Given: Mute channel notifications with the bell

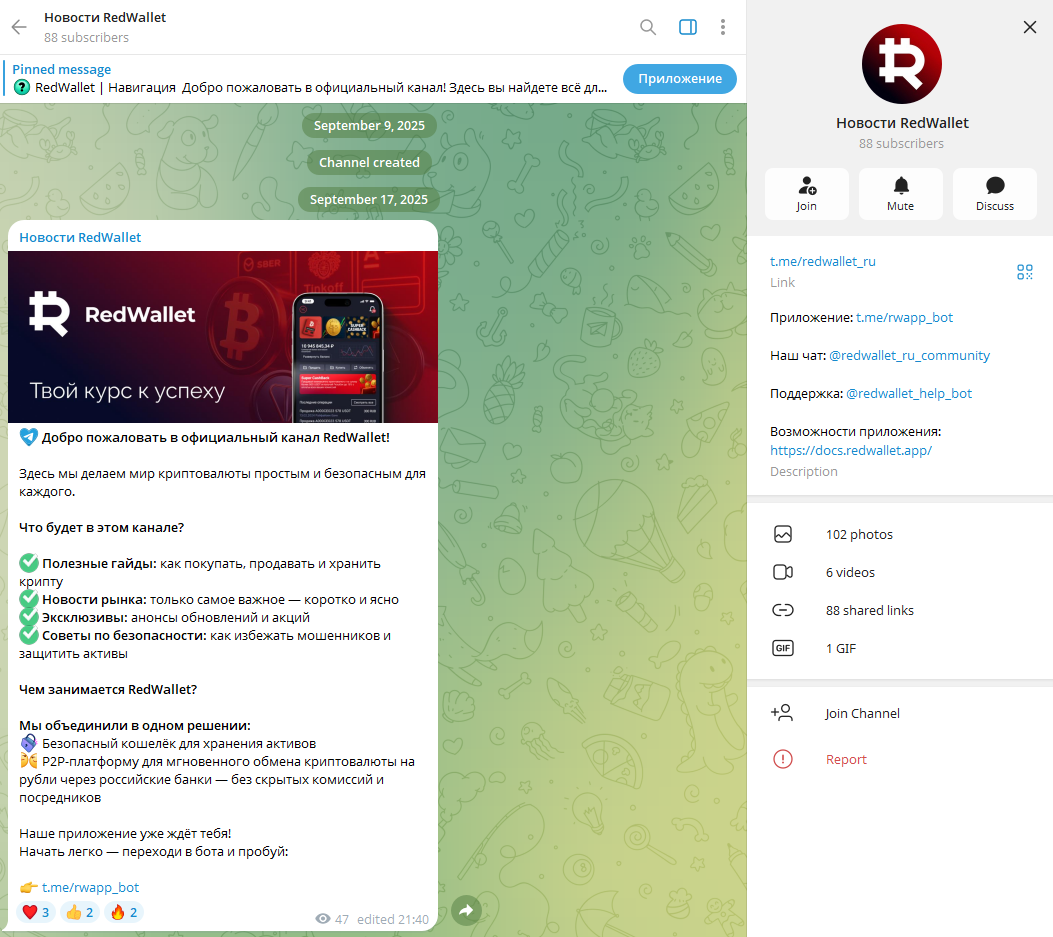Looking at the screenshot, I should pos(901,194).
